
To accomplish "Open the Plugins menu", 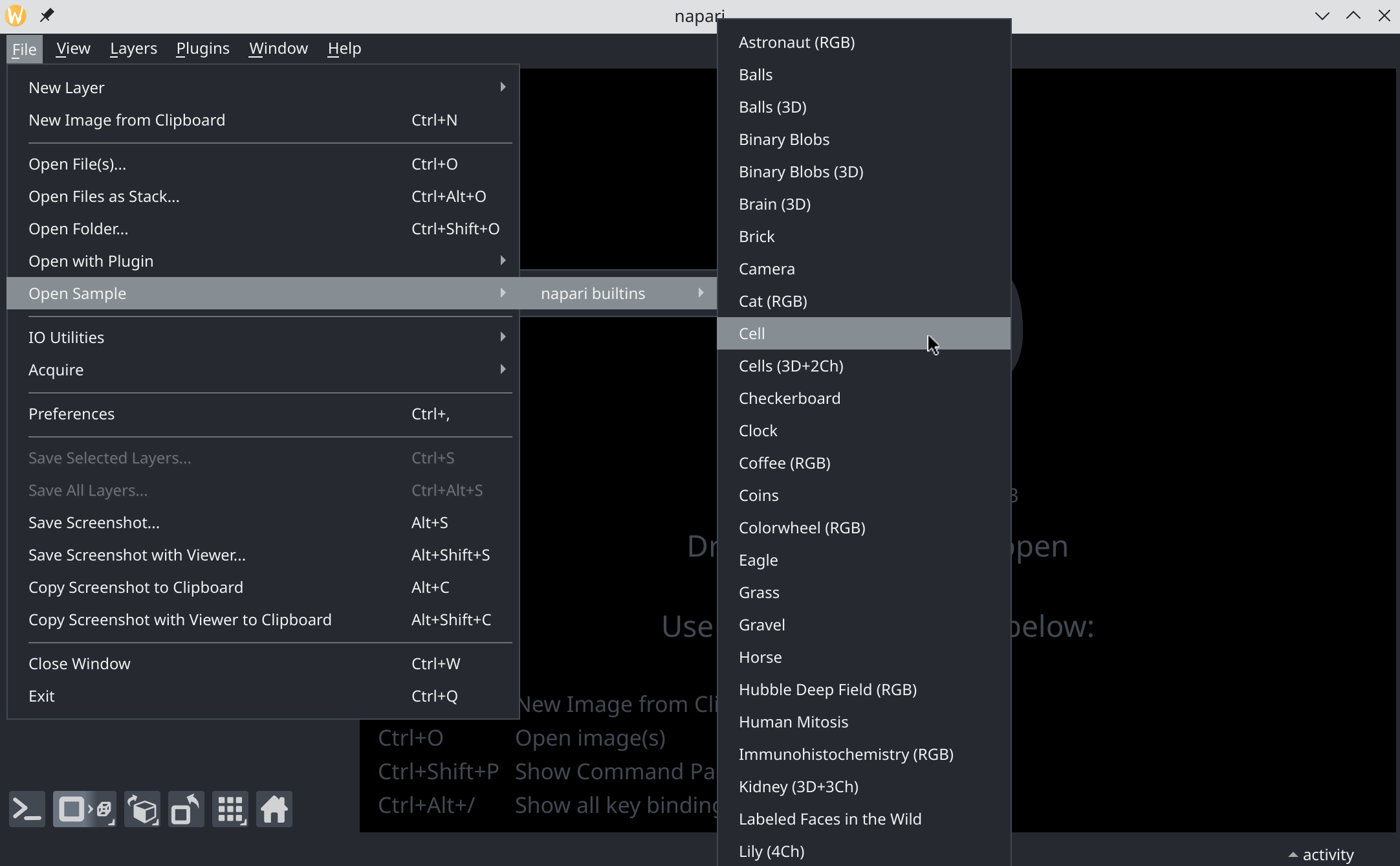I will click(x=202, y=48).
